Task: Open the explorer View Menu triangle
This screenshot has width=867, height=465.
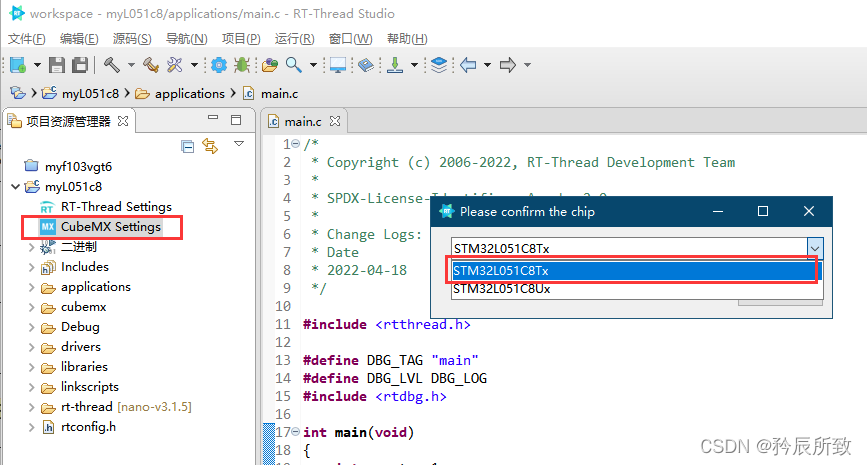Action: 239,144
